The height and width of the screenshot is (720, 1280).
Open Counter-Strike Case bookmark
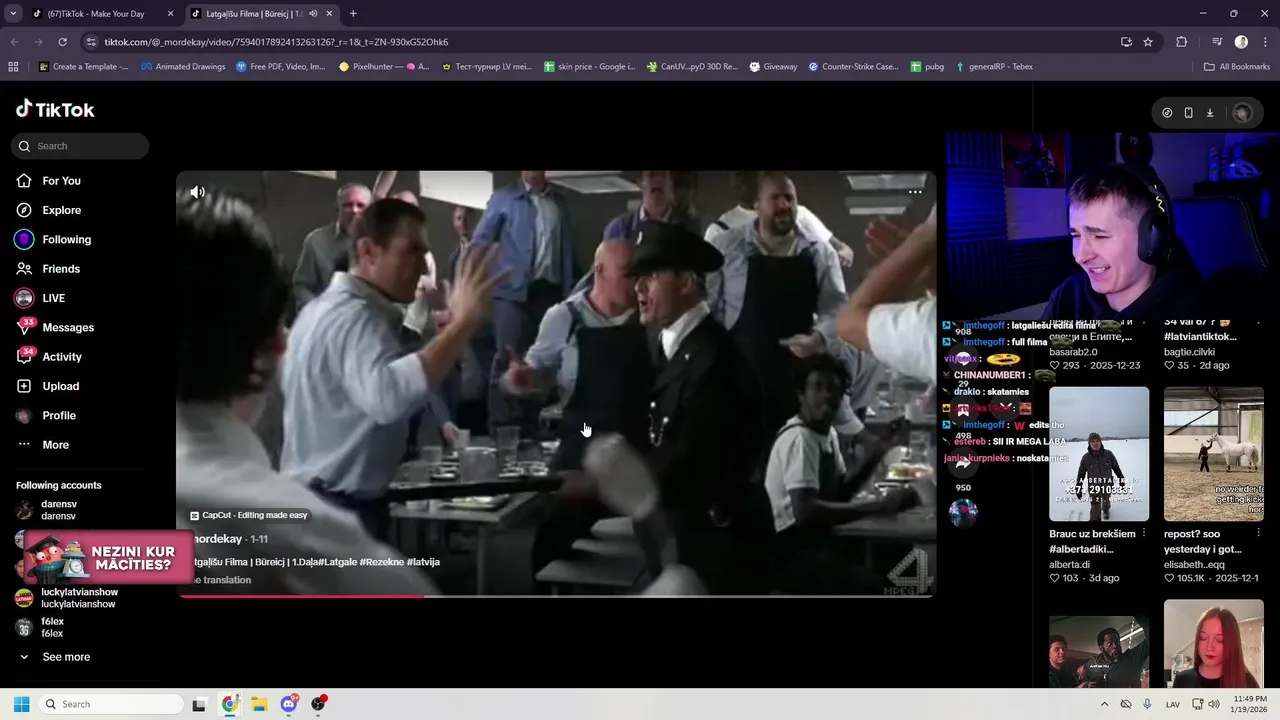pyautogui.click(x=853, y=67)
